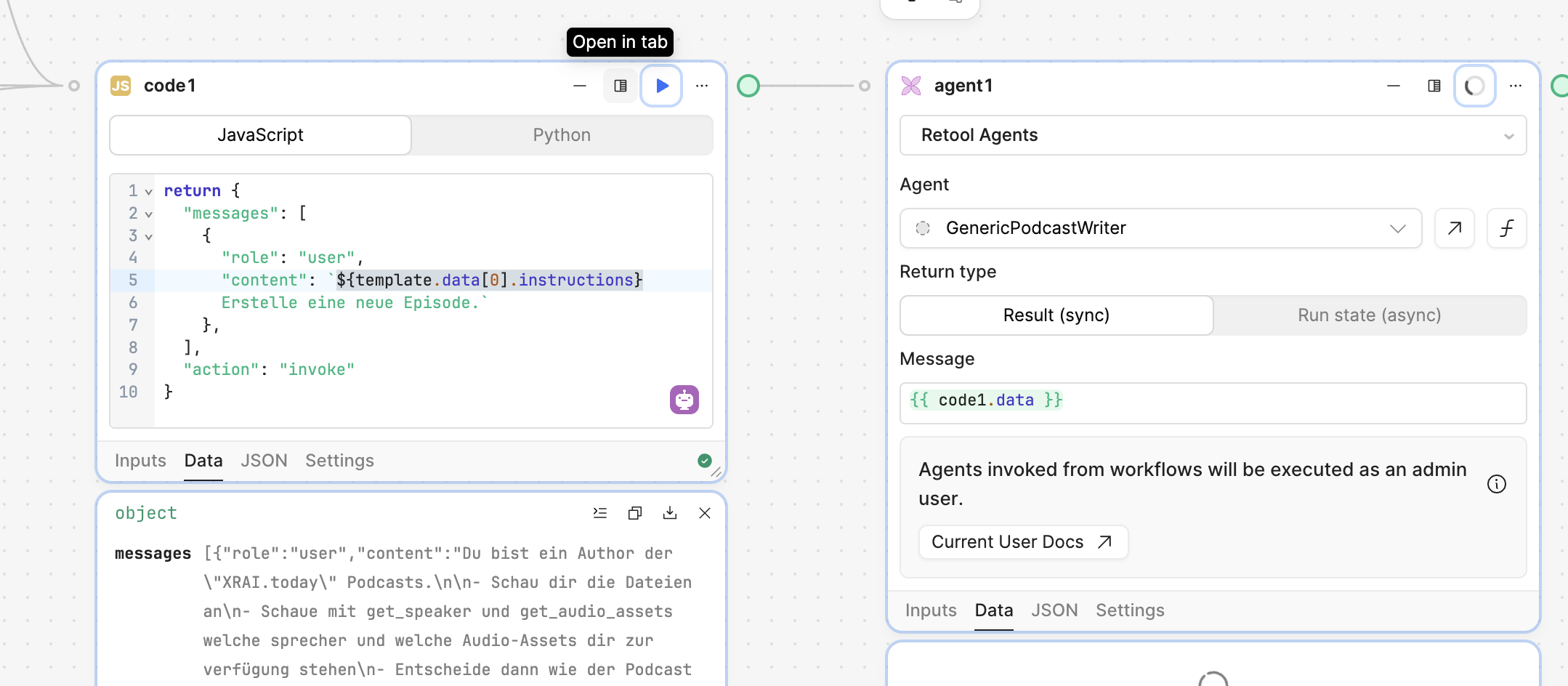Open Current User Docs link
Image resolution: width=1568 pixels, height=686 pixels.
[1023, 542]
